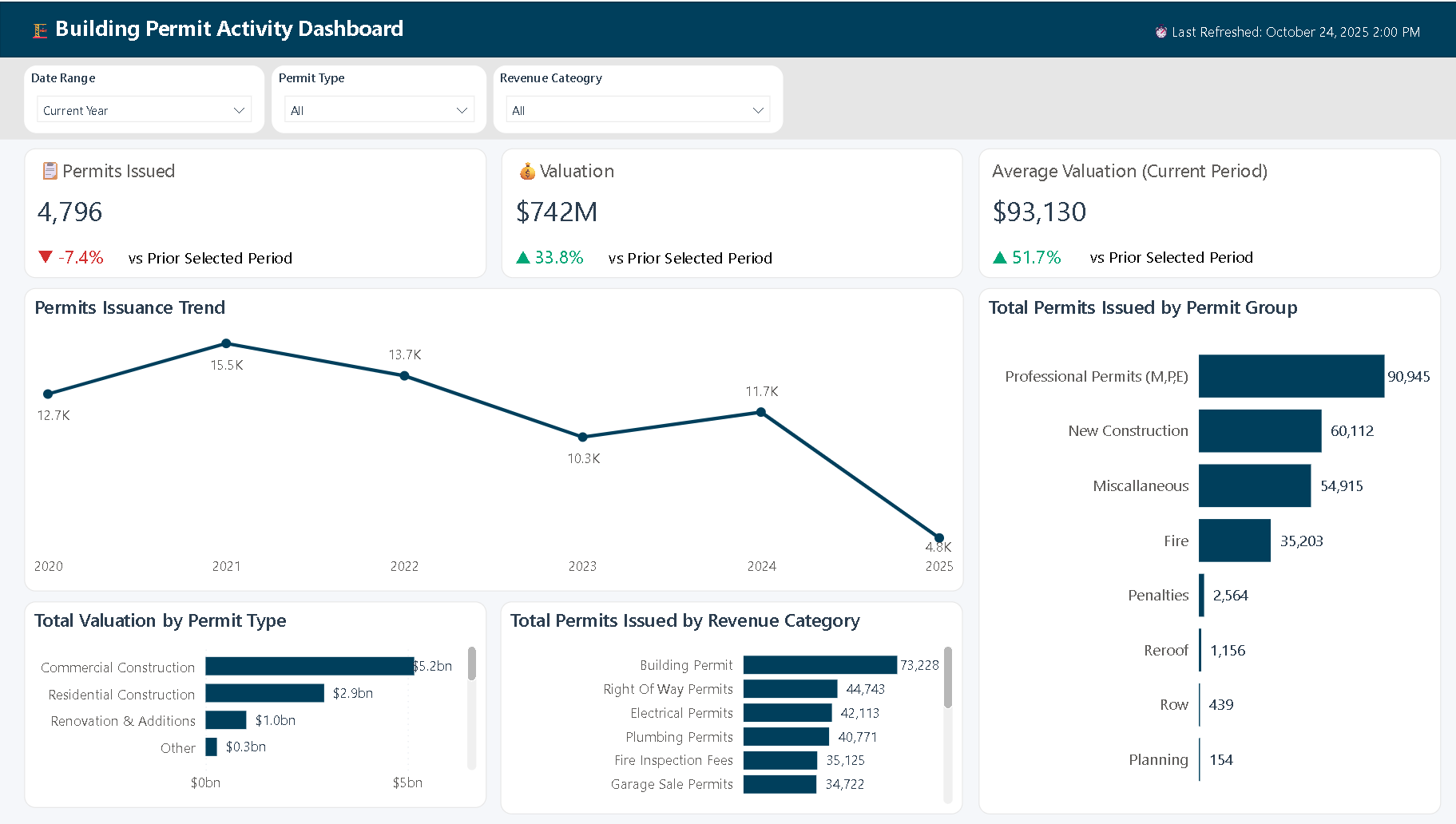
Task: Click the clock icon near Last Refreshed
Action: (x=1160, y=32)
